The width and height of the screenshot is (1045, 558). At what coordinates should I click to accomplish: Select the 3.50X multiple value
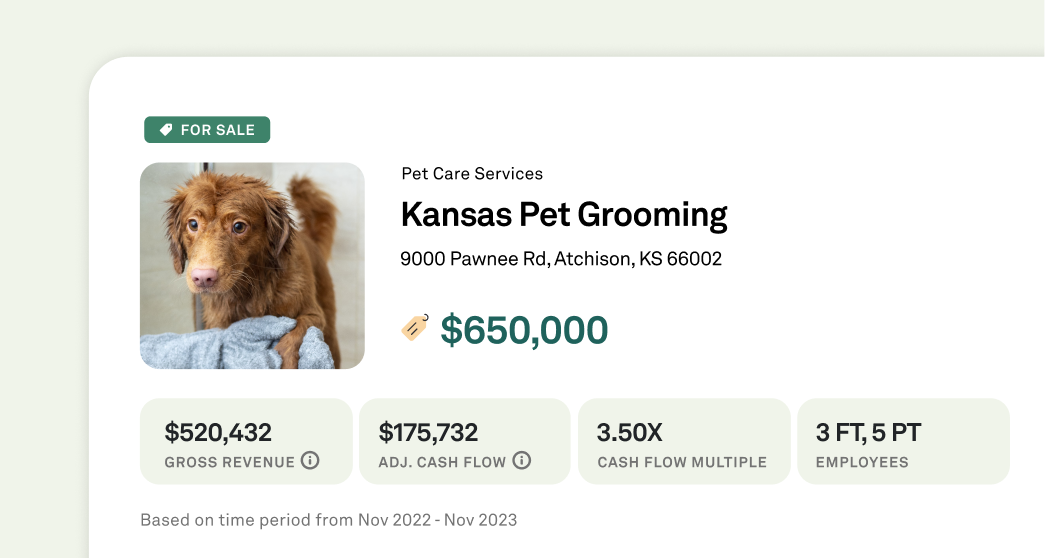click(630, 433)
